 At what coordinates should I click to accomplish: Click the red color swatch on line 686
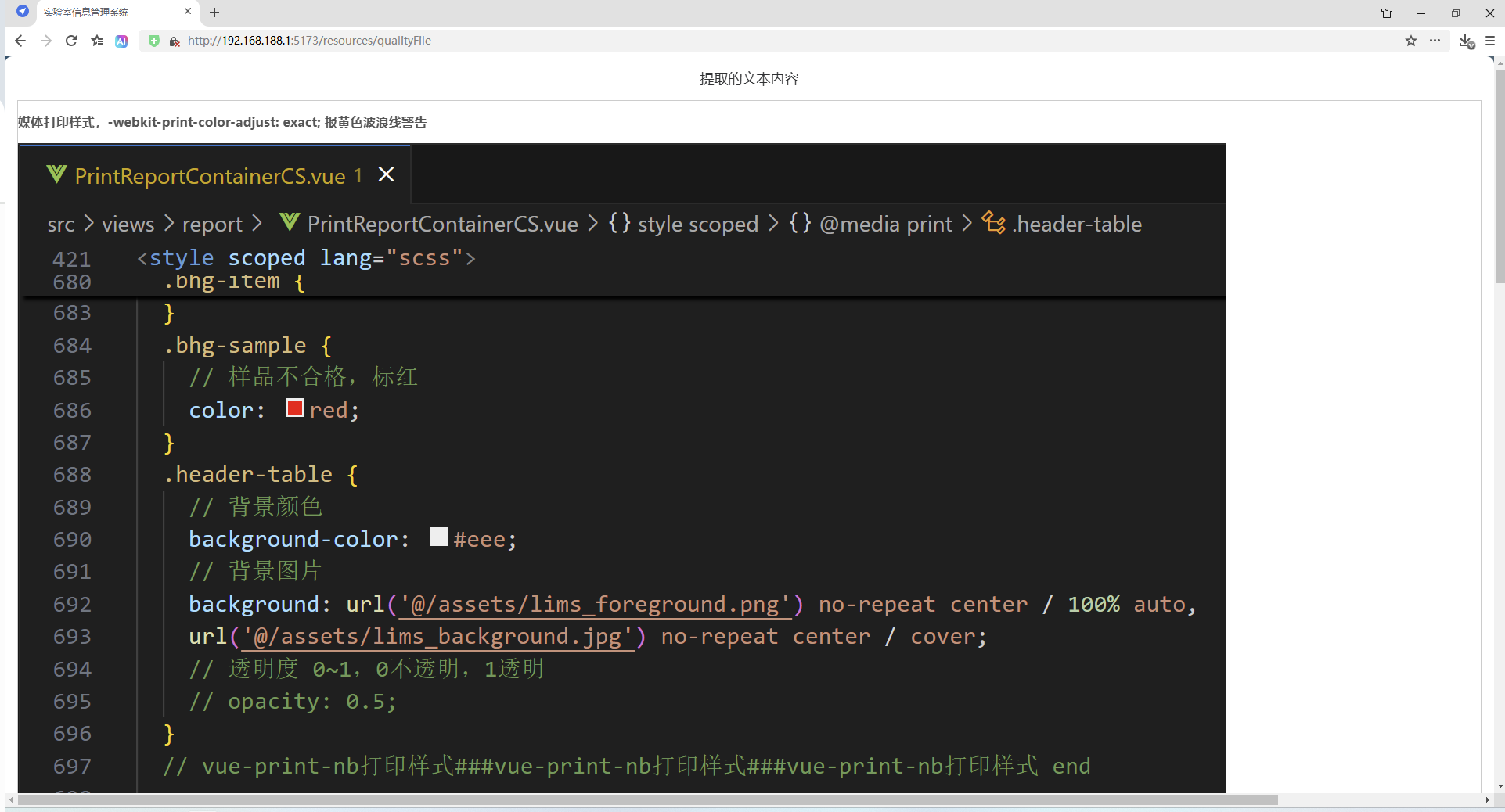coord(294,408)
